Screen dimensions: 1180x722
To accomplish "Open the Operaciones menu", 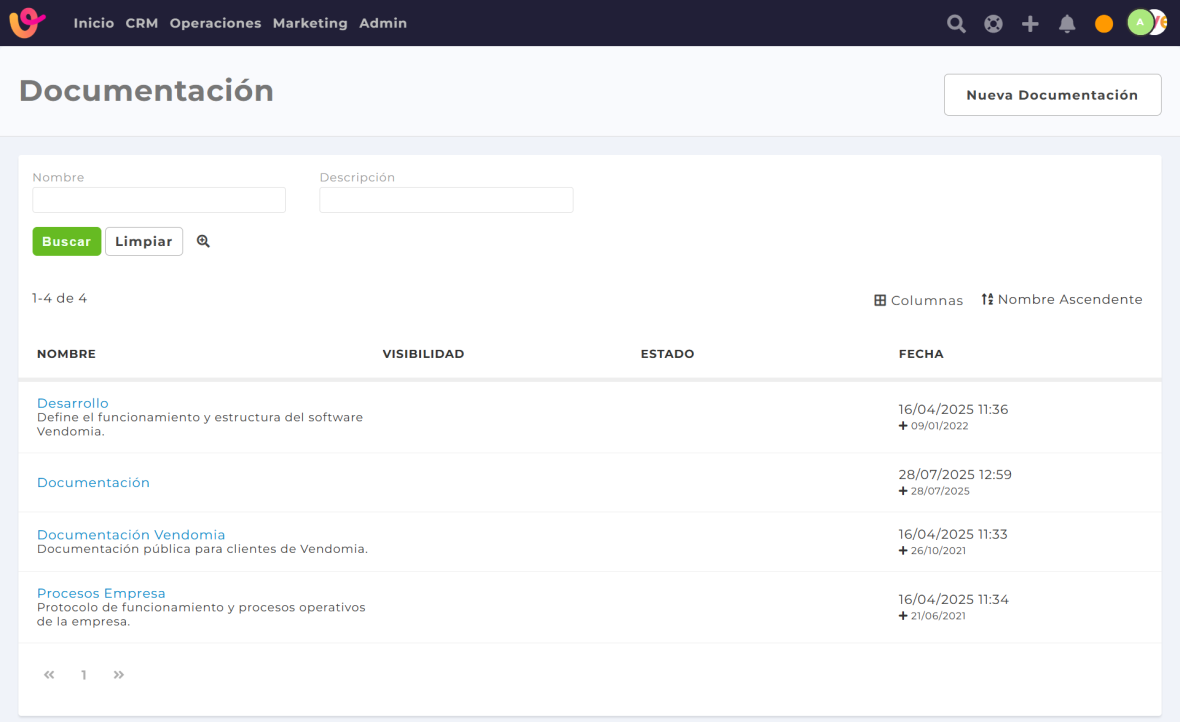I will tap(215, 23).
